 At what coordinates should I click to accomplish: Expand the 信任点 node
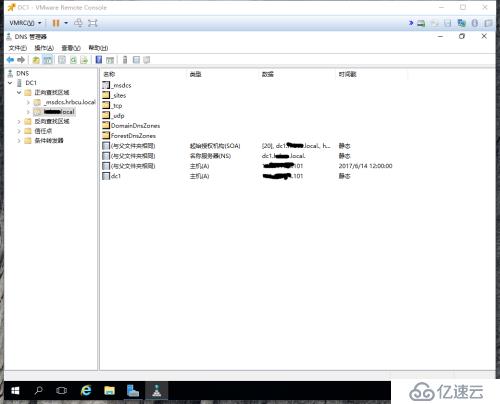coord(19,131)
